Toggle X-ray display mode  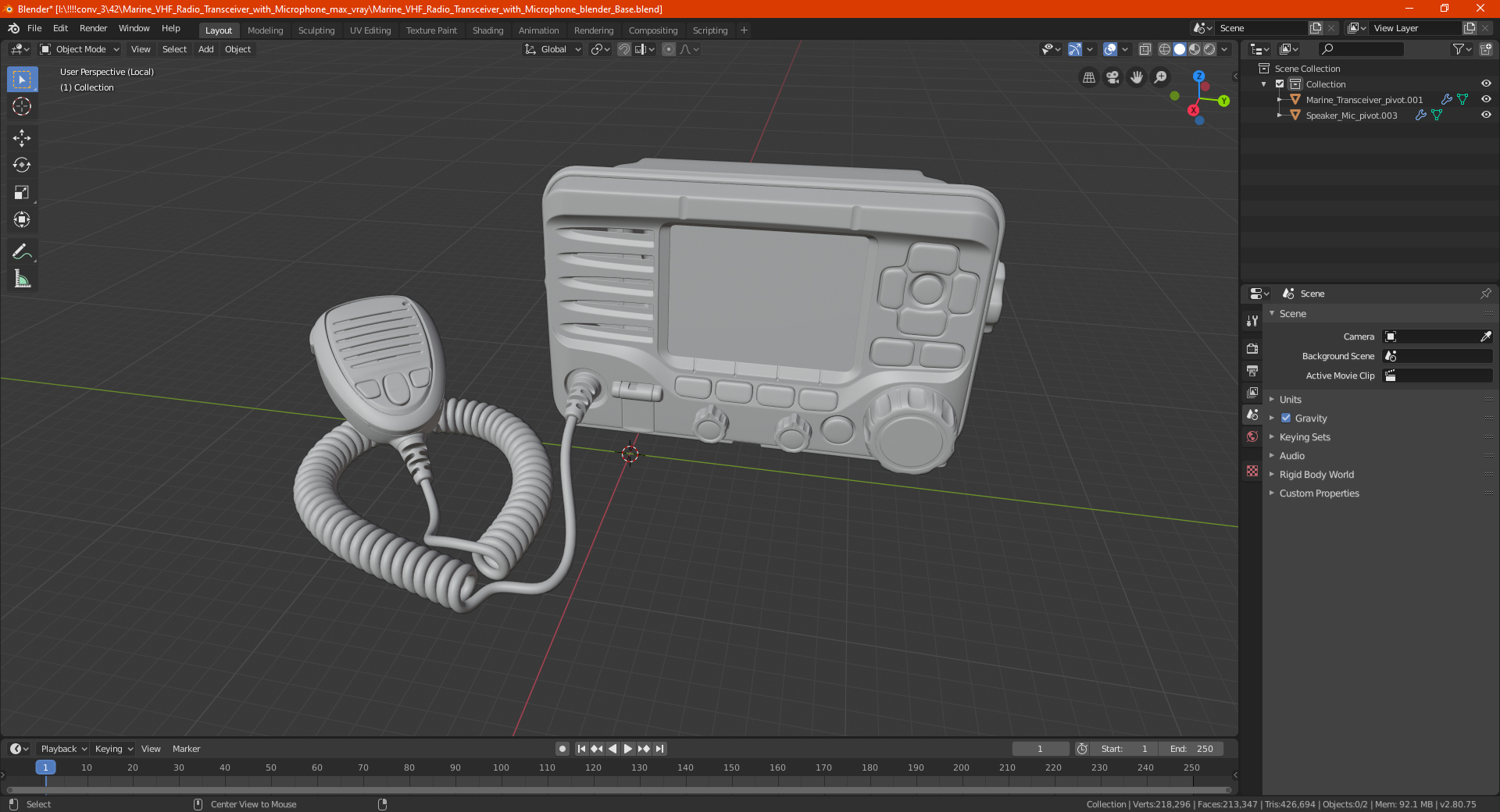point(1145,49)
